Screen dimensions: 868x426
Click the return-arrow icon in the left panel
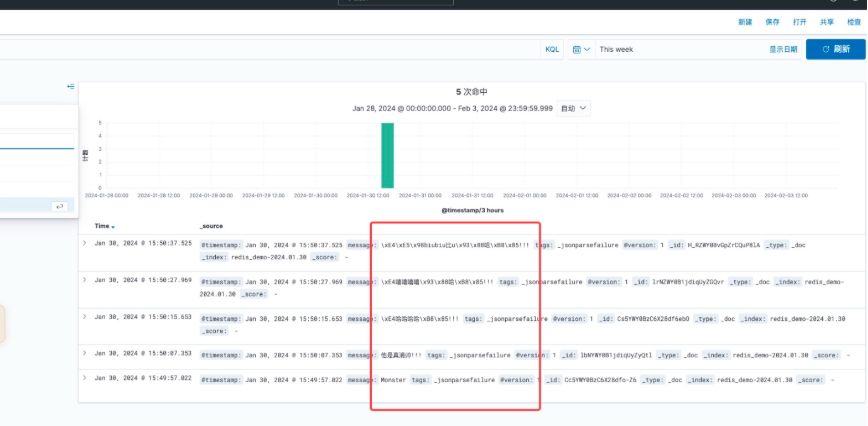[x=59, y=206]
